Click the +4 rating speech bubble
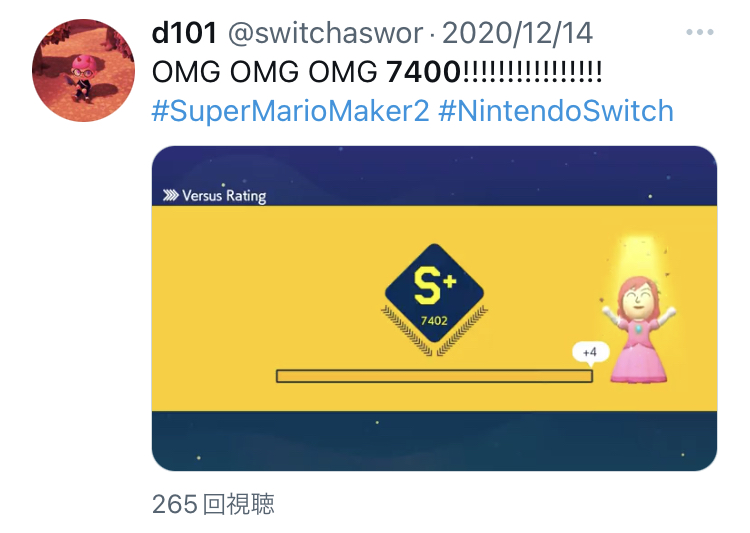 tap(591, 353)
